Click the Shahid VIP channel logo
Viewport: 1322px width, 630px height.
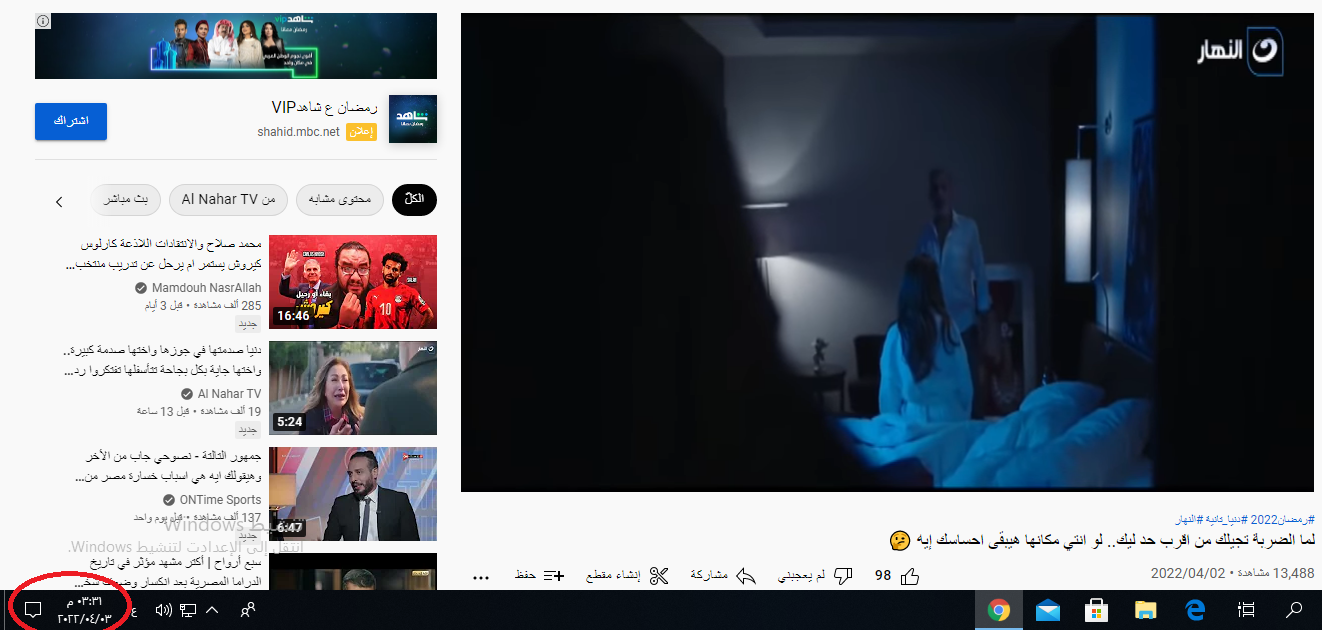(412, 119)
